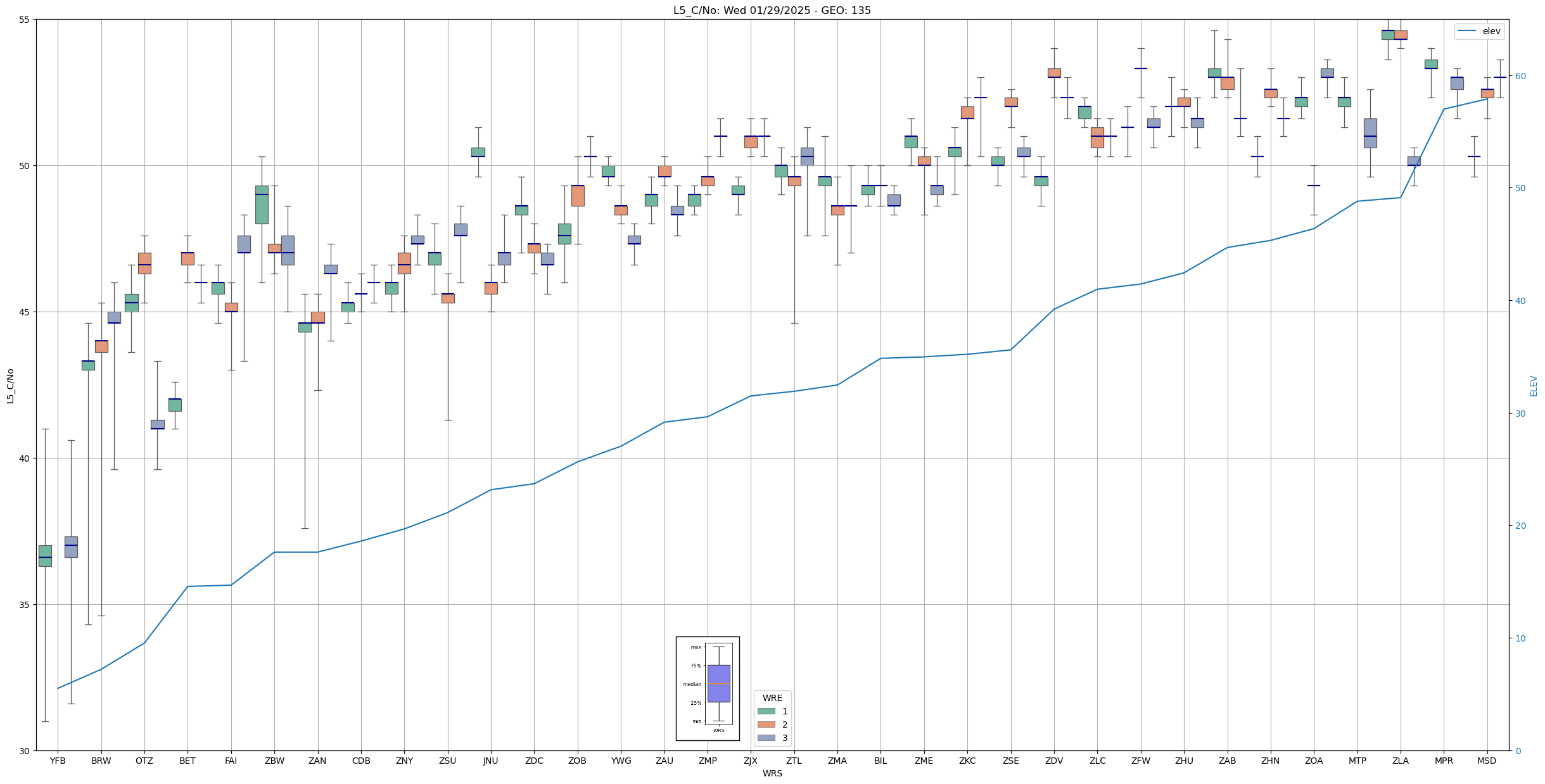The height and width of the screenshot is (784, 1545).
Task: Click the 'median' label in the inset key
Action: click(x=692, y=684)
